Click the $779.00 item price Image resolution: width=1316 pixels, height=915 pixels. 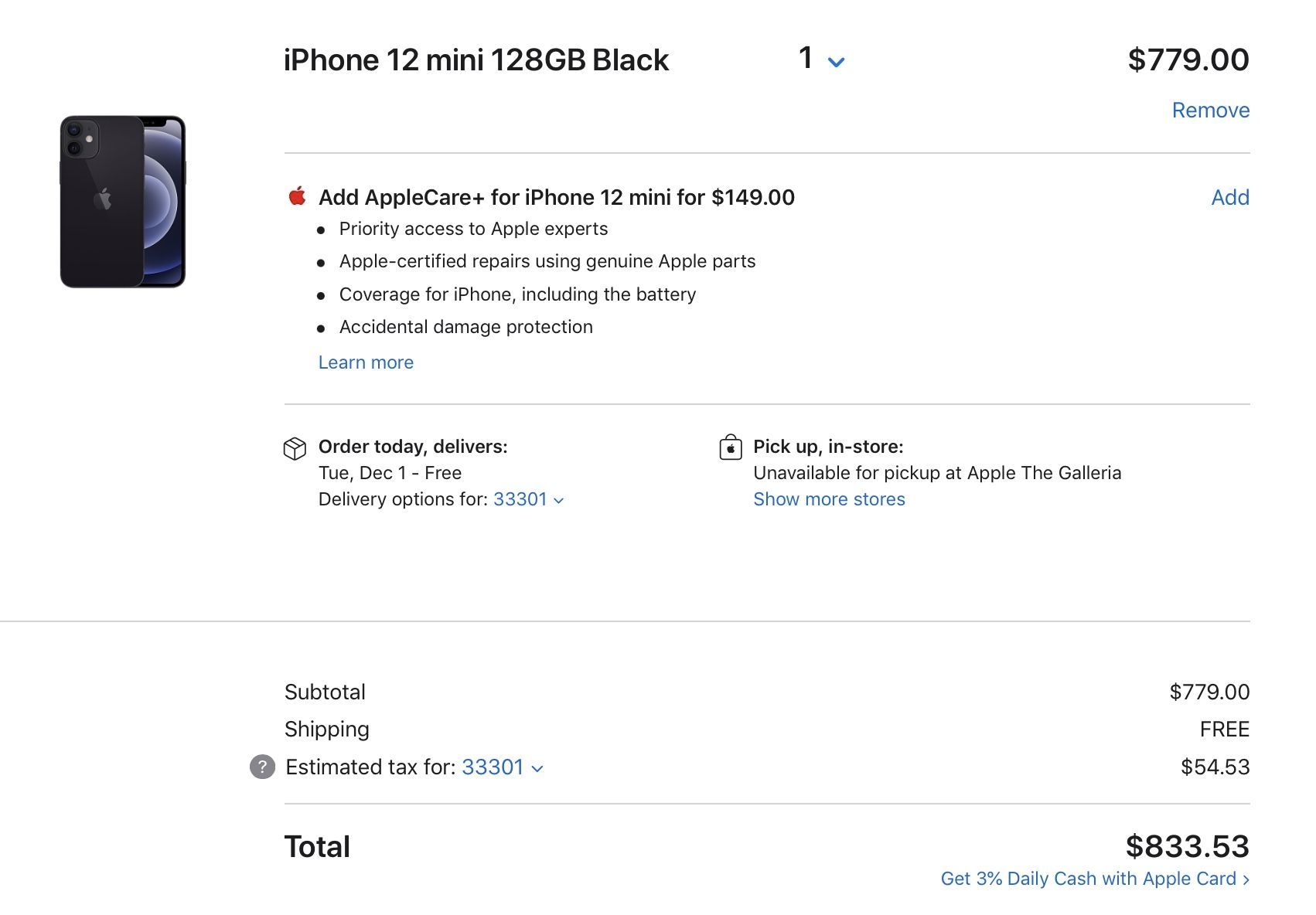pos(1188,60)
